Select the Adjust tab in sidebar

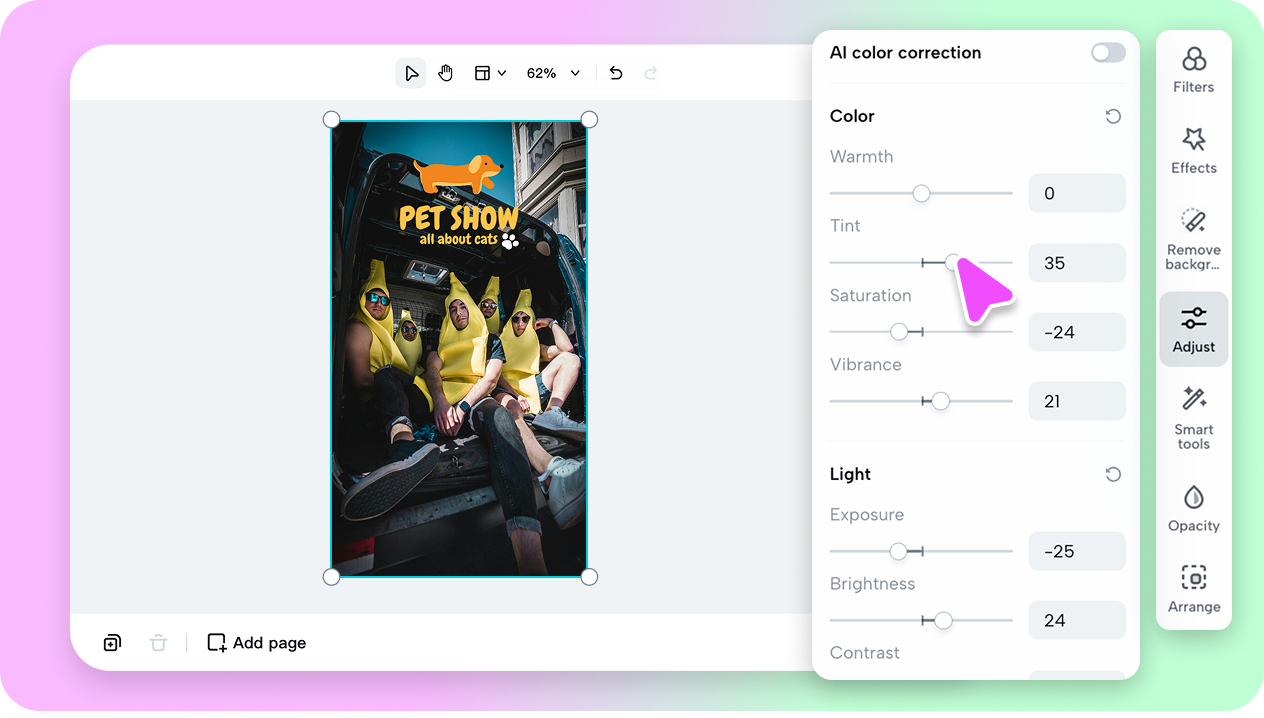click(1193, 329)
